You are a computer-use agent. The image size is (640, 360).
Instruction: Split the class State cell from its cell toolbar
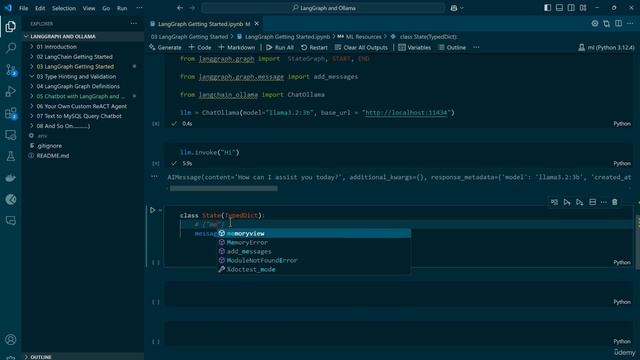[593, 202]
